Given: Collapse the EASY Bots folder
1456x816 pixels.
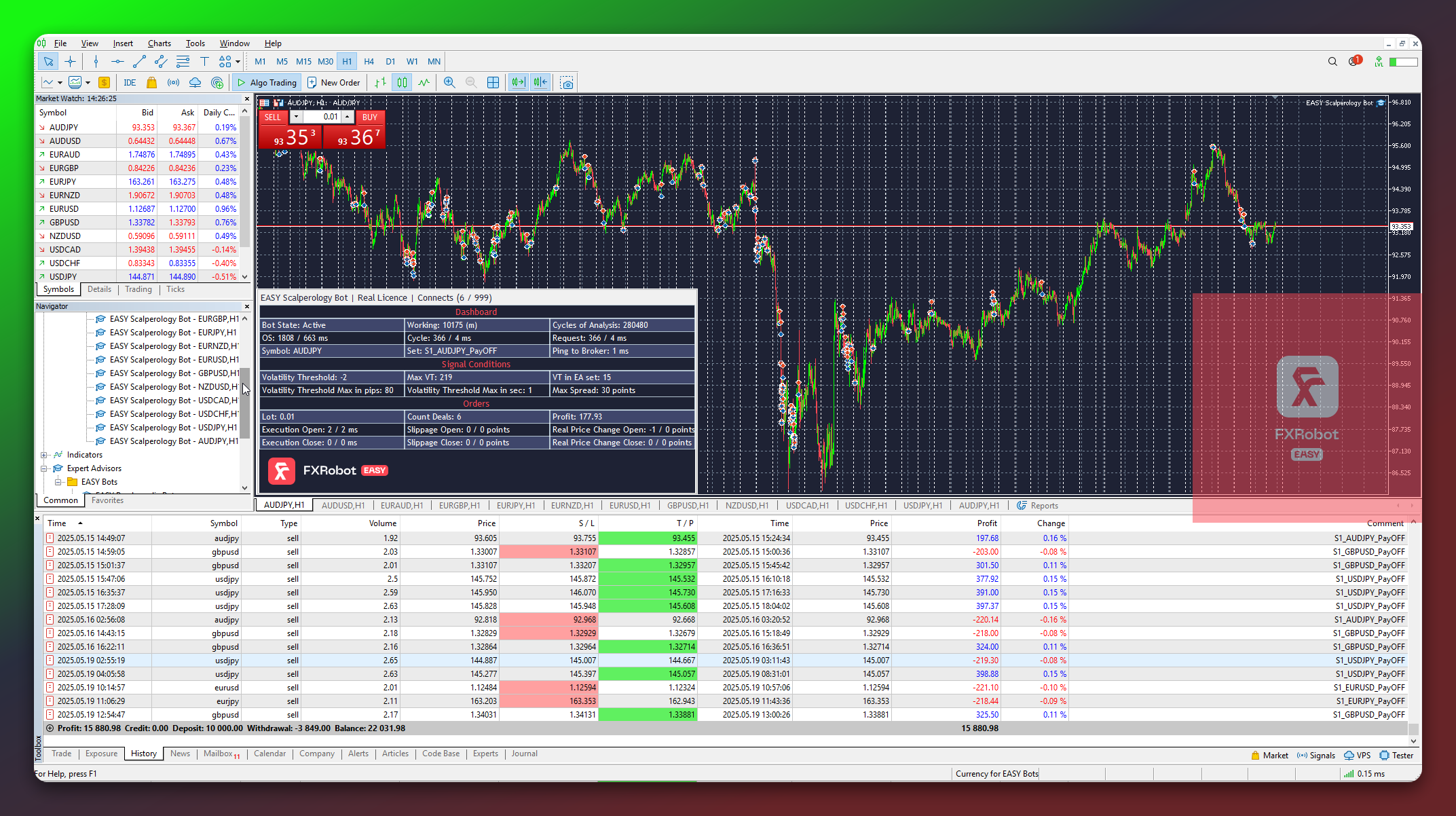Looking at the screenshot, I should coord(58,482).
